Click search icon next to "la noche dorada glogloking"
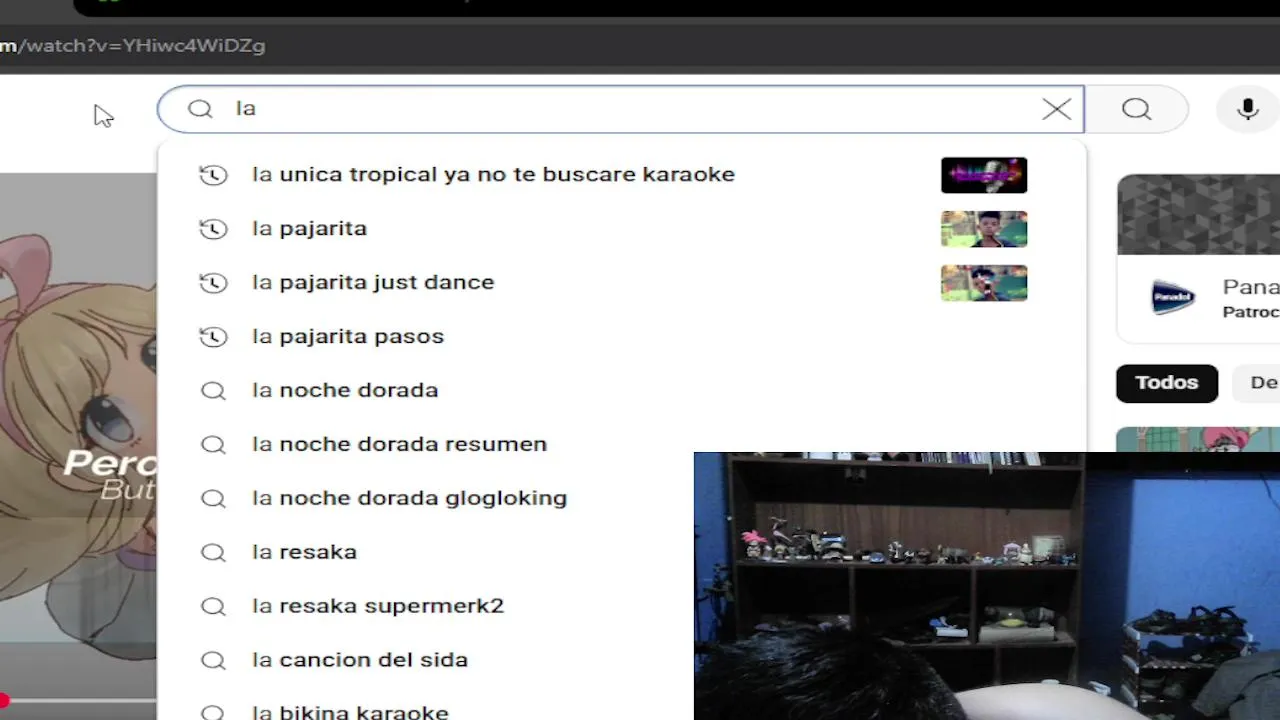Viewport: 1280px width, 720px height. [x=213, y=499]
